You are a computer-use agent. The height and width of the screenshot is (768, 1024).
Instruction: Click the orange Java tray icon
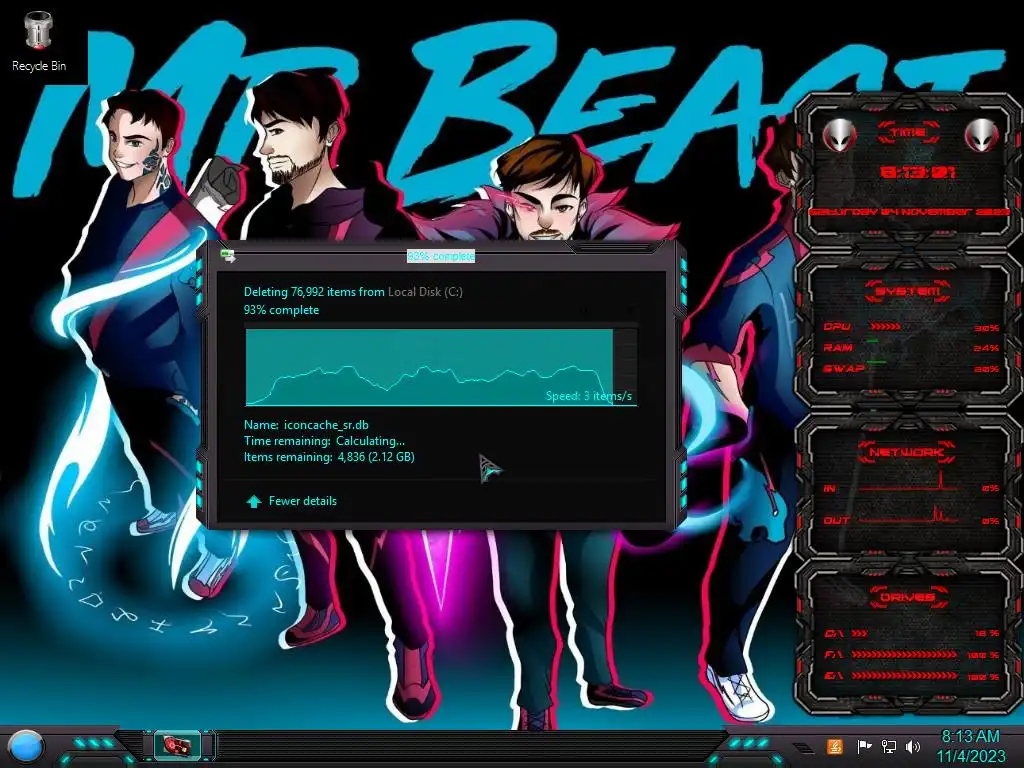(x=834, y=746)
